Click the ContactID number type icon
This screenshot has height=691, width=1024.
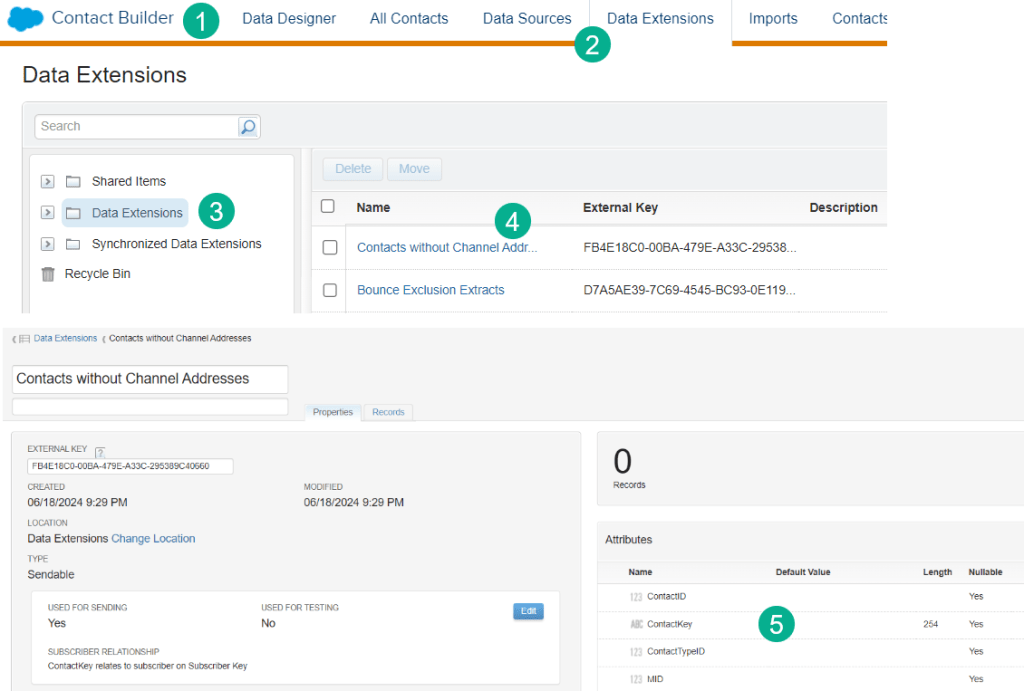point(637,597)
